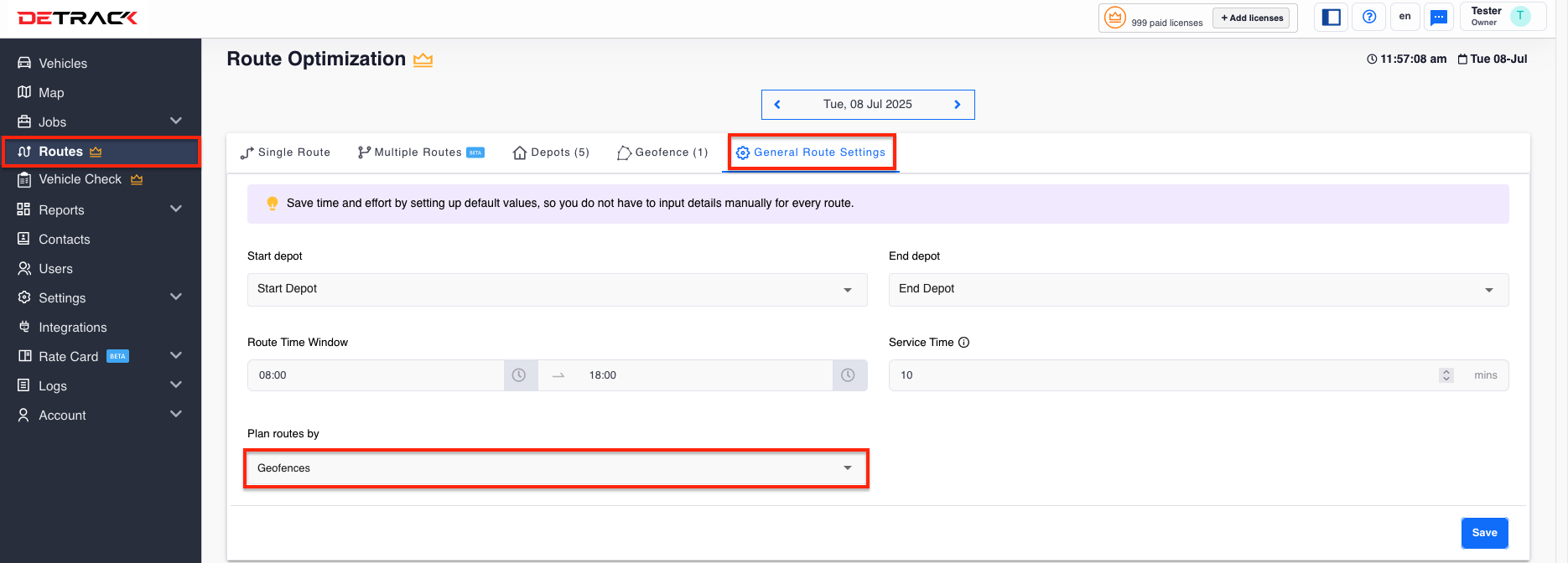Open the Start Depot dropdown
The height and width of the screenshot is (563, 1568).
pos(557,289)
